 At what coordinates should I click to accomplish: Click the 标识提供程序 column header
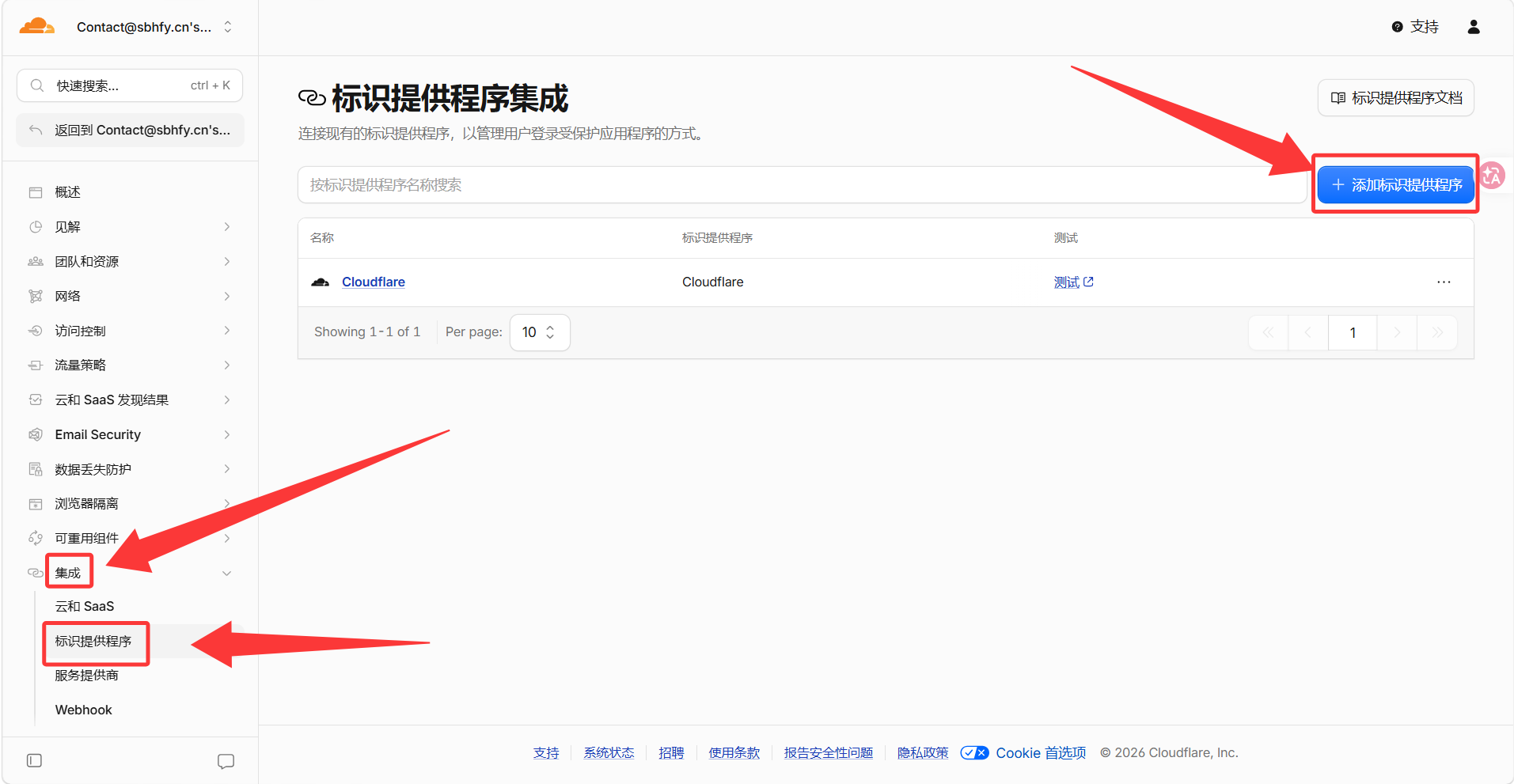tap(717, 237)
